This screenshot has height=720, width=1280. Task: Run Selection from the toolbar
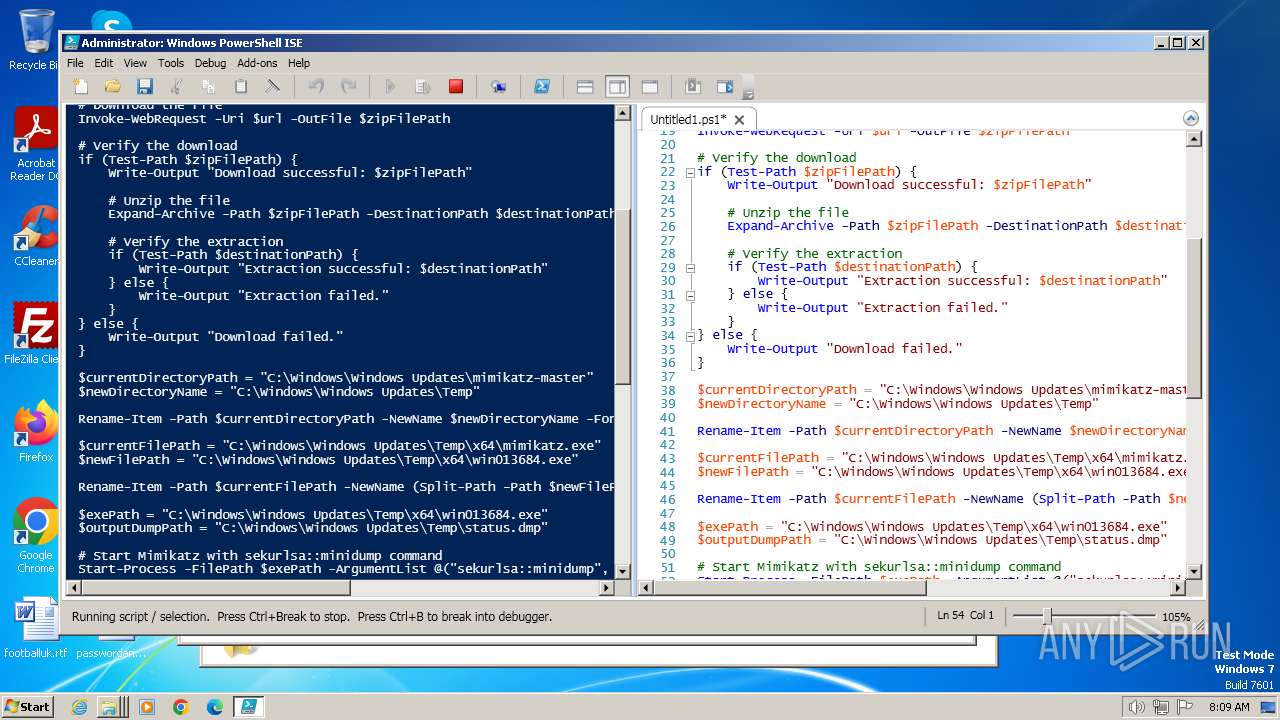coord(423,87)
